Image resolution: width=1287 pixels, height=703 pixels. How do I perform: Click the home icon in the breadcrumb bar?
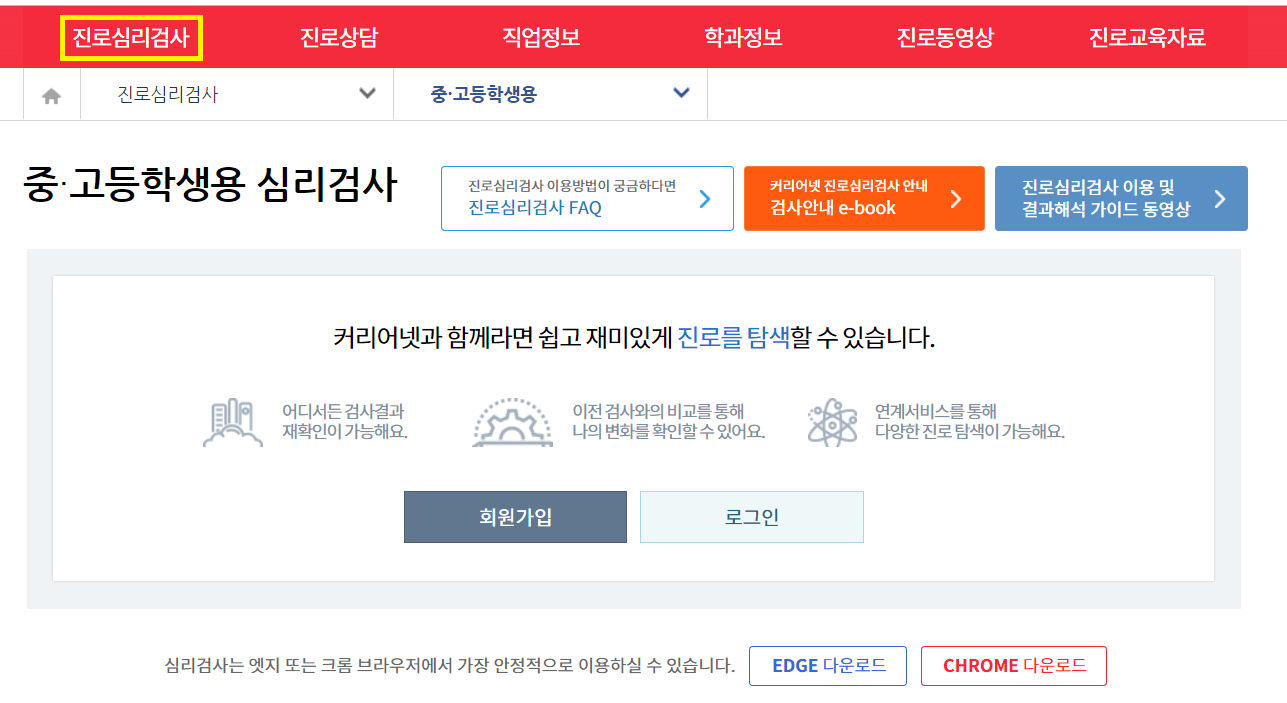pyautogui.click(x=51, y=93)
